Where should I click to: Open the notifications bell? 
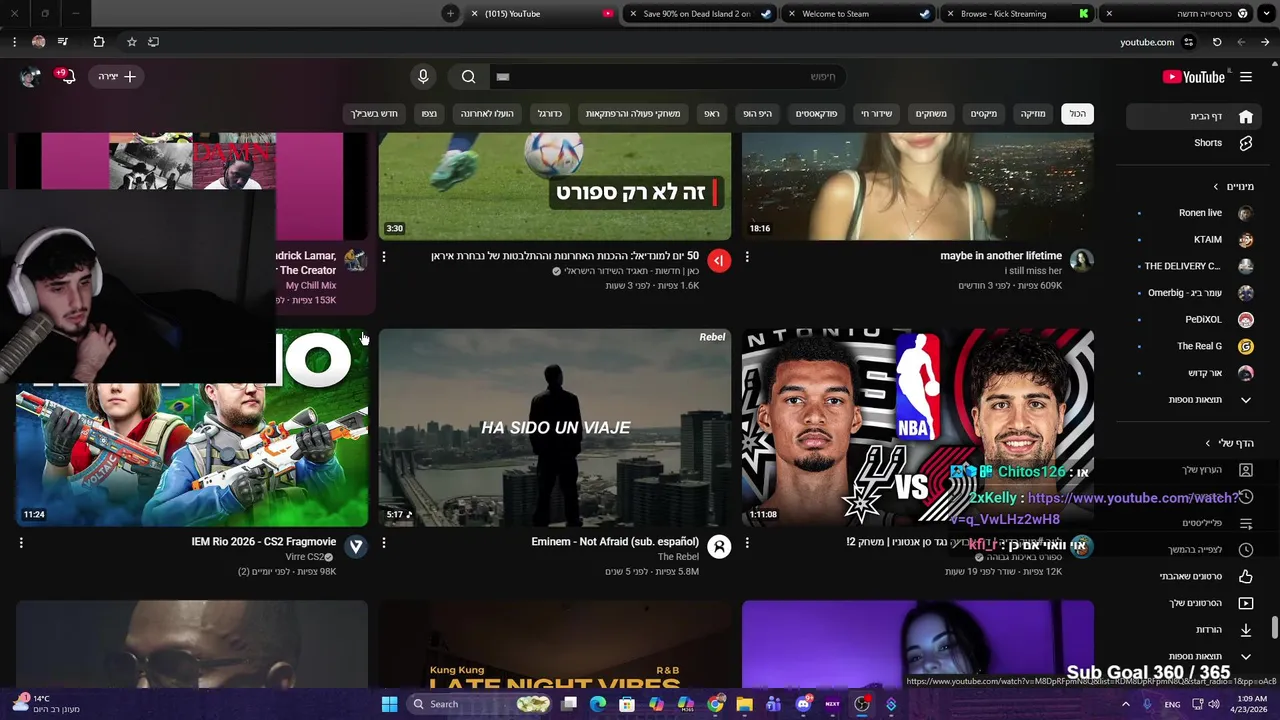click(x=67, y=77)
